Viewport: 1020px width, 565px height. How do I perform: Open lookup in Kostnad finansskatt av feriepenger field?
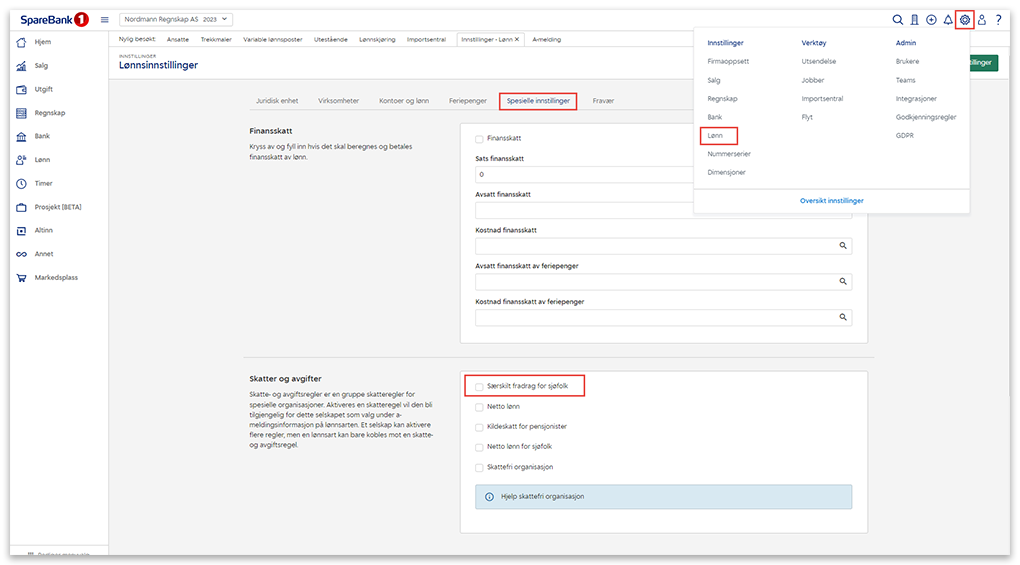pos(842,317)
